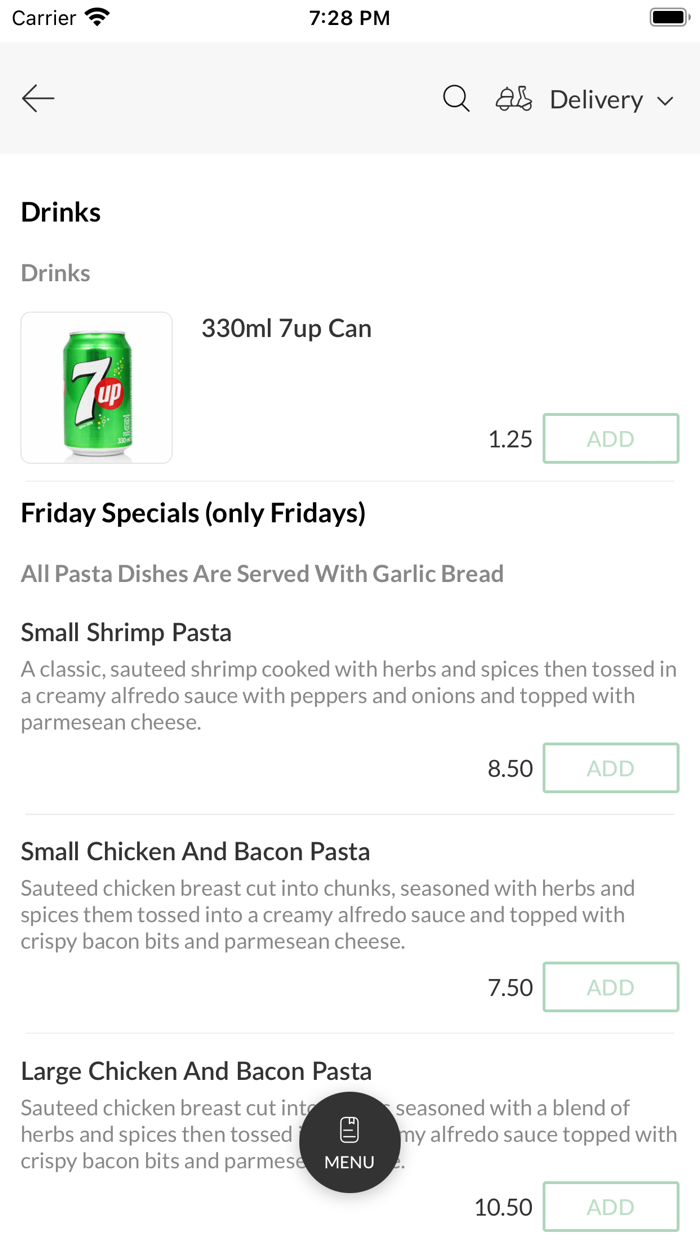The image size is (700, 1244).
Task: Tap the Small Shrimp Pasta description text
Action: coord(348,695)
